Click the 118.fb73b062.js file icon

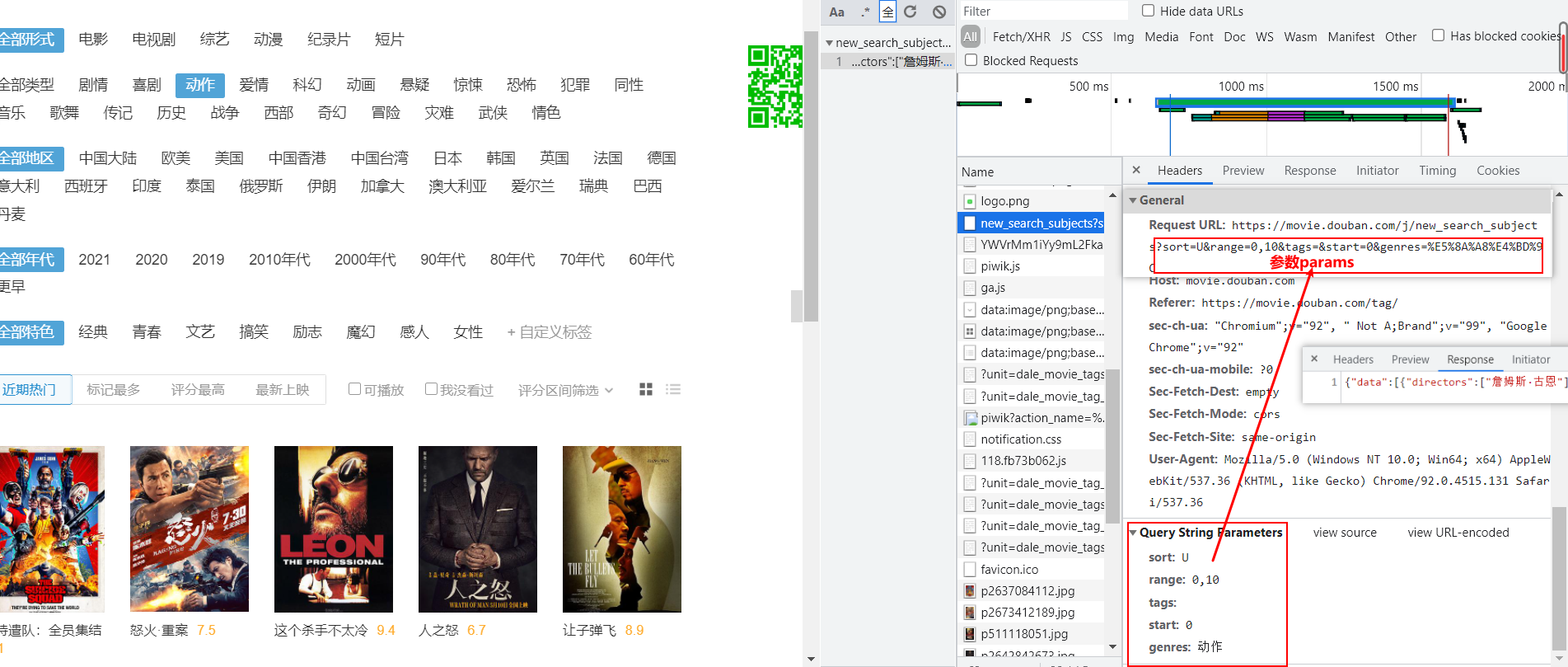tap(970, 461)
